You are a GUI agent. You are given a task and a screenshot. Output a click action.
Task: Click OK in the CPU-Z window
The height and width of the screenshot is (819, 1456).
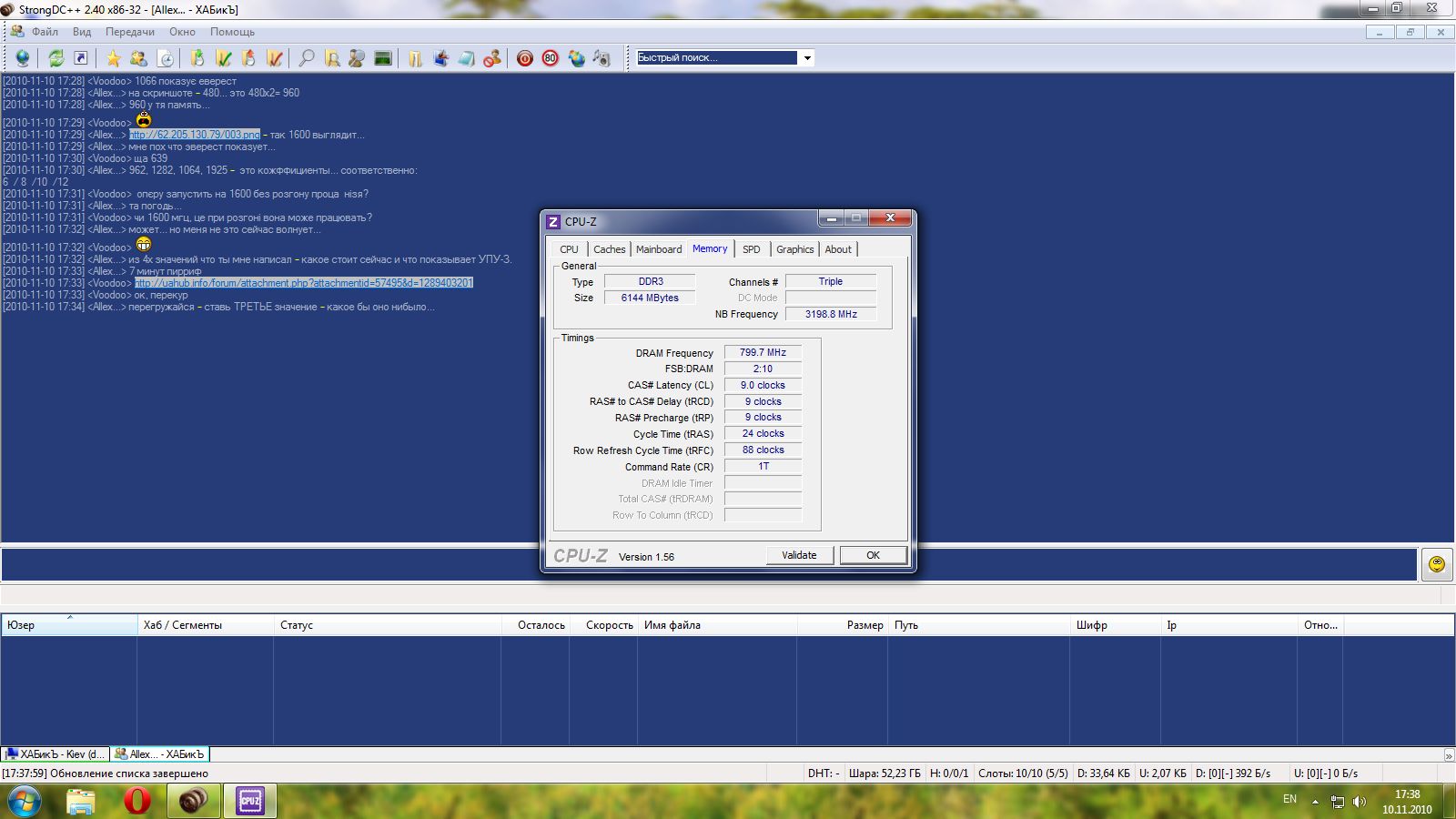coord(873,555)
